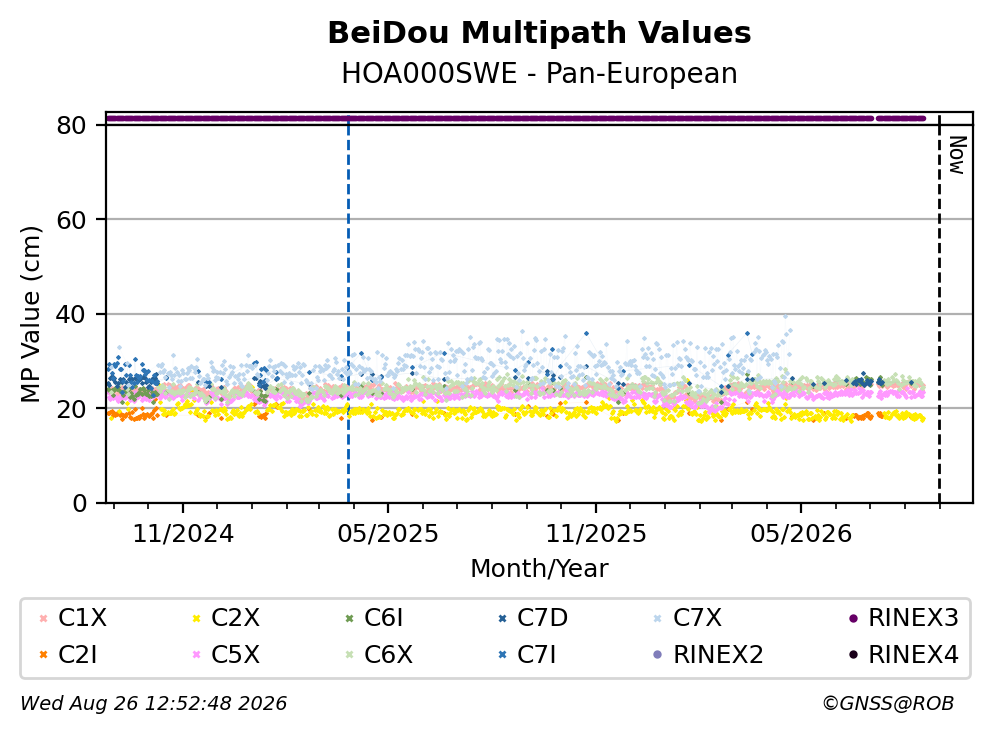Viewport: 993px width, 734px height.
Task: Click the ©GNSS@ROB credit text
Action: click(x=888, y=703)
